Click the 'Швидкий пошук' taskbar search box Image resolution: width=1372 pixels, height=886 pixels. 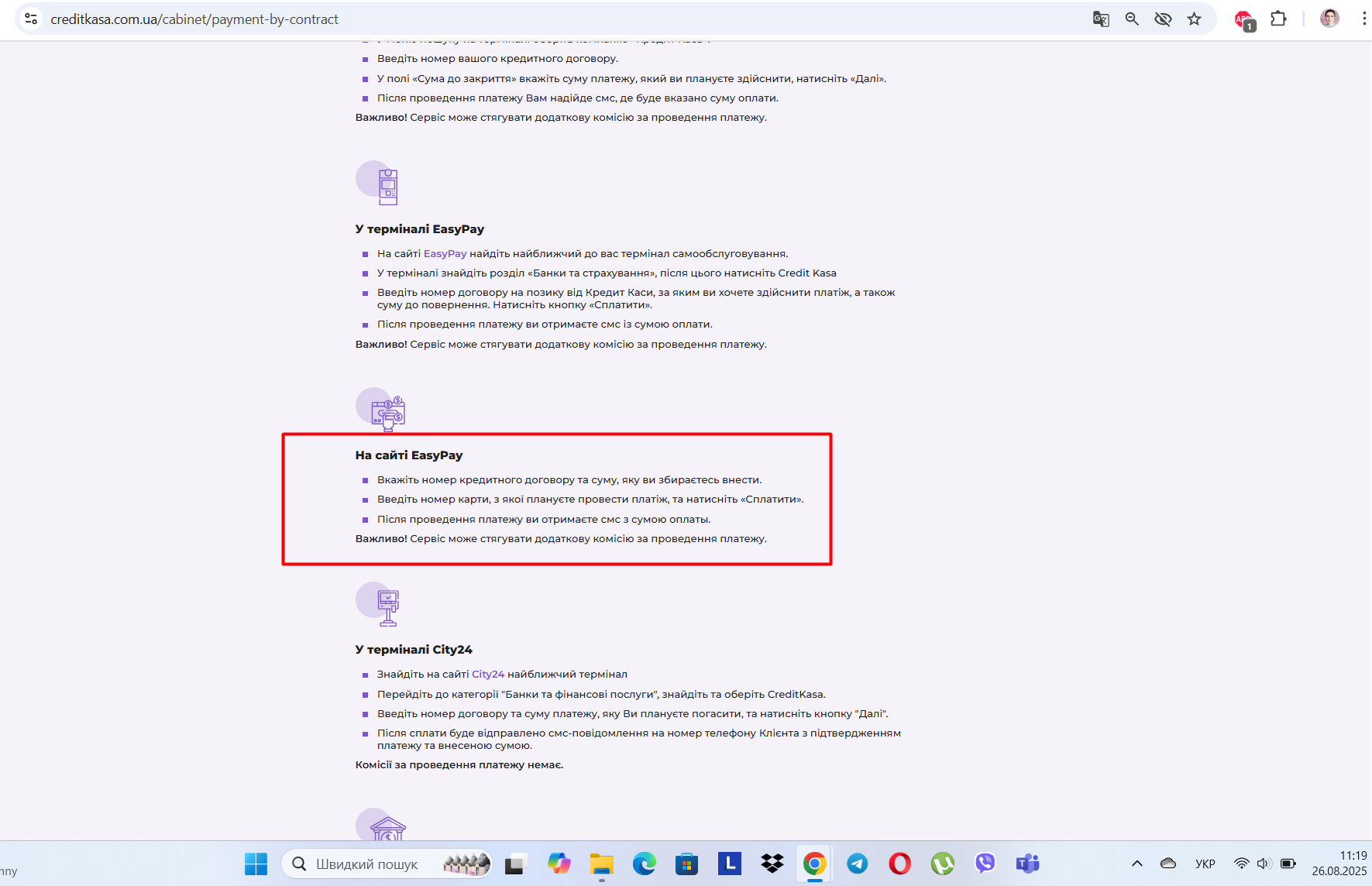click(x=387, y=864)
